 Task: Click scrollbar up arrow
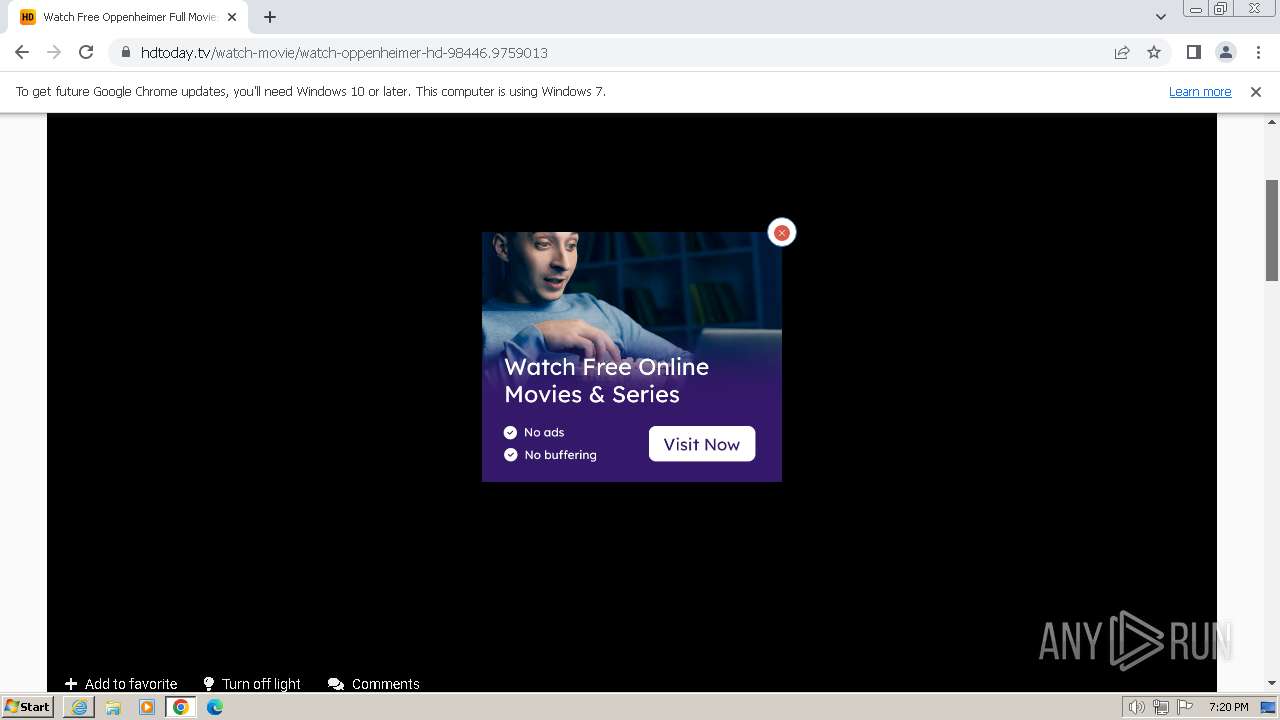1272,120
